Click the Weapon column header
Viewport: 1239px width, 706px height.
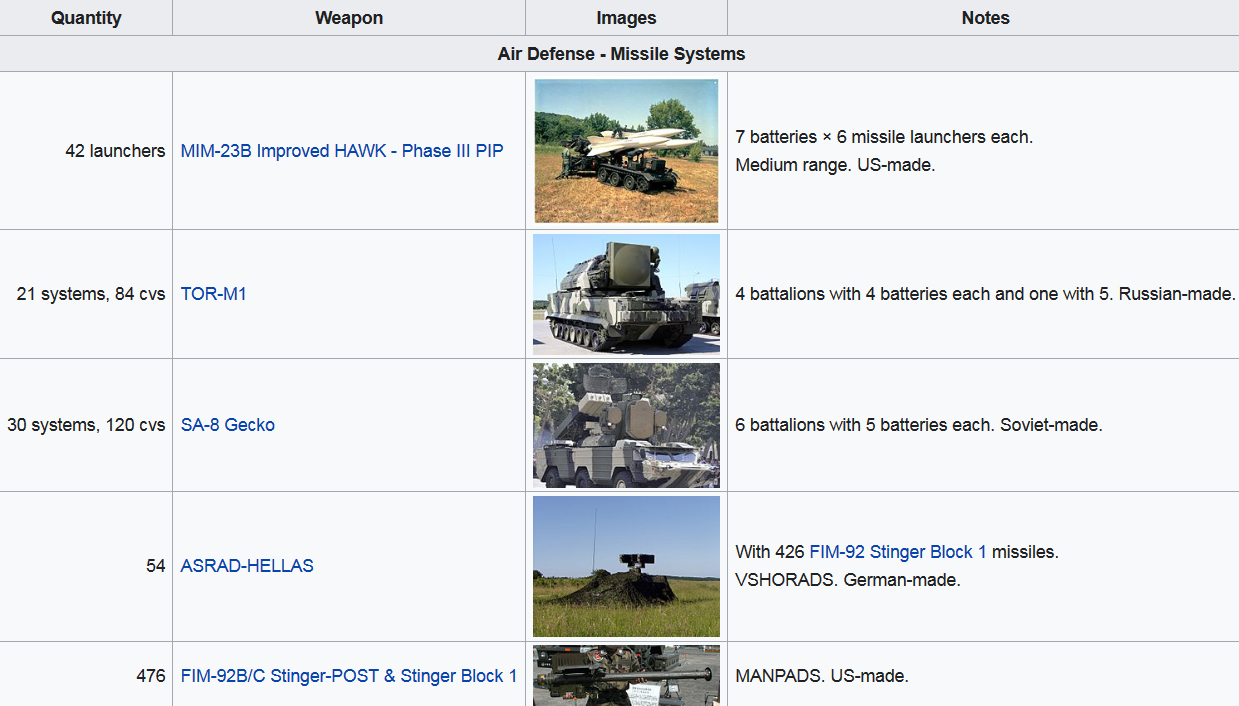[x=349, y=18]
